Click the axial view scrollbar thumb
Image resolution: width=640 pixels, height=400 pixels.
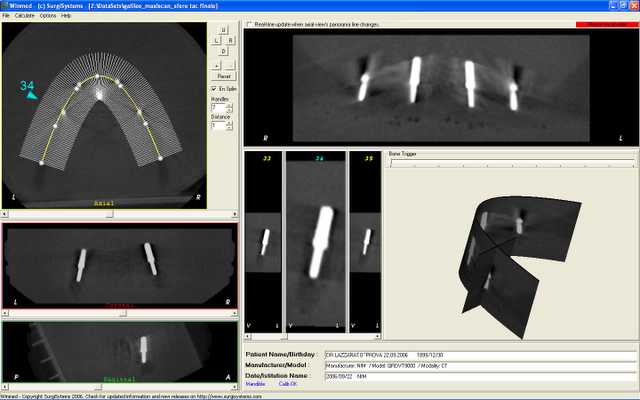coord(110,214)
